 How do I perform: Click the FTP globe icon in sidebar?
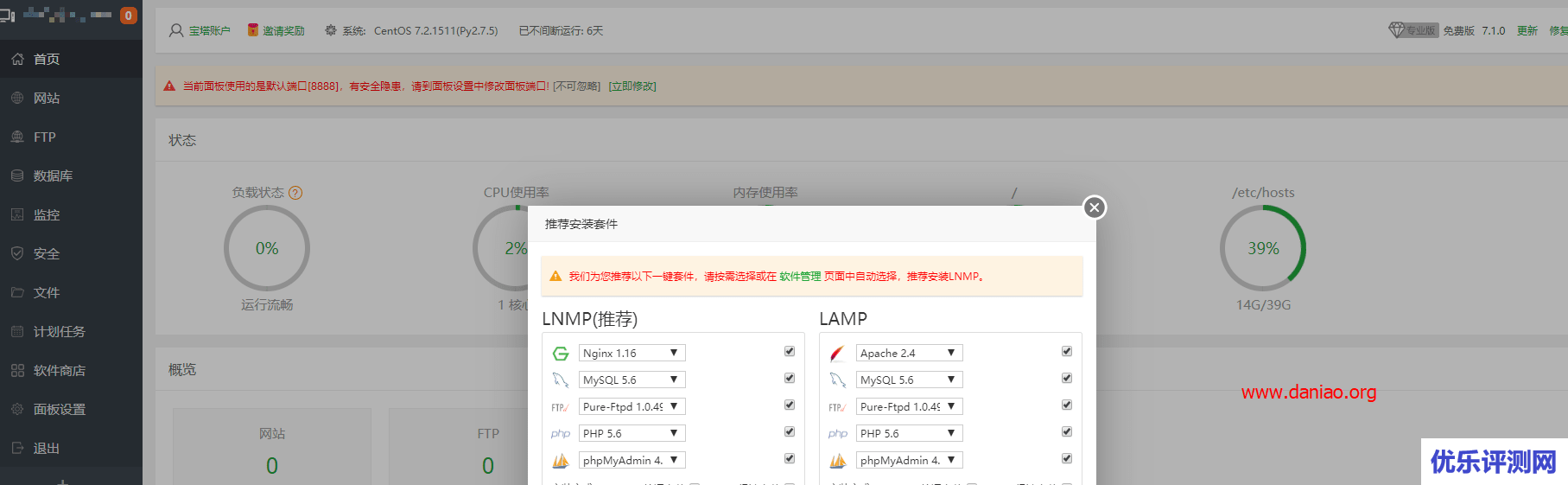[17, 137]
